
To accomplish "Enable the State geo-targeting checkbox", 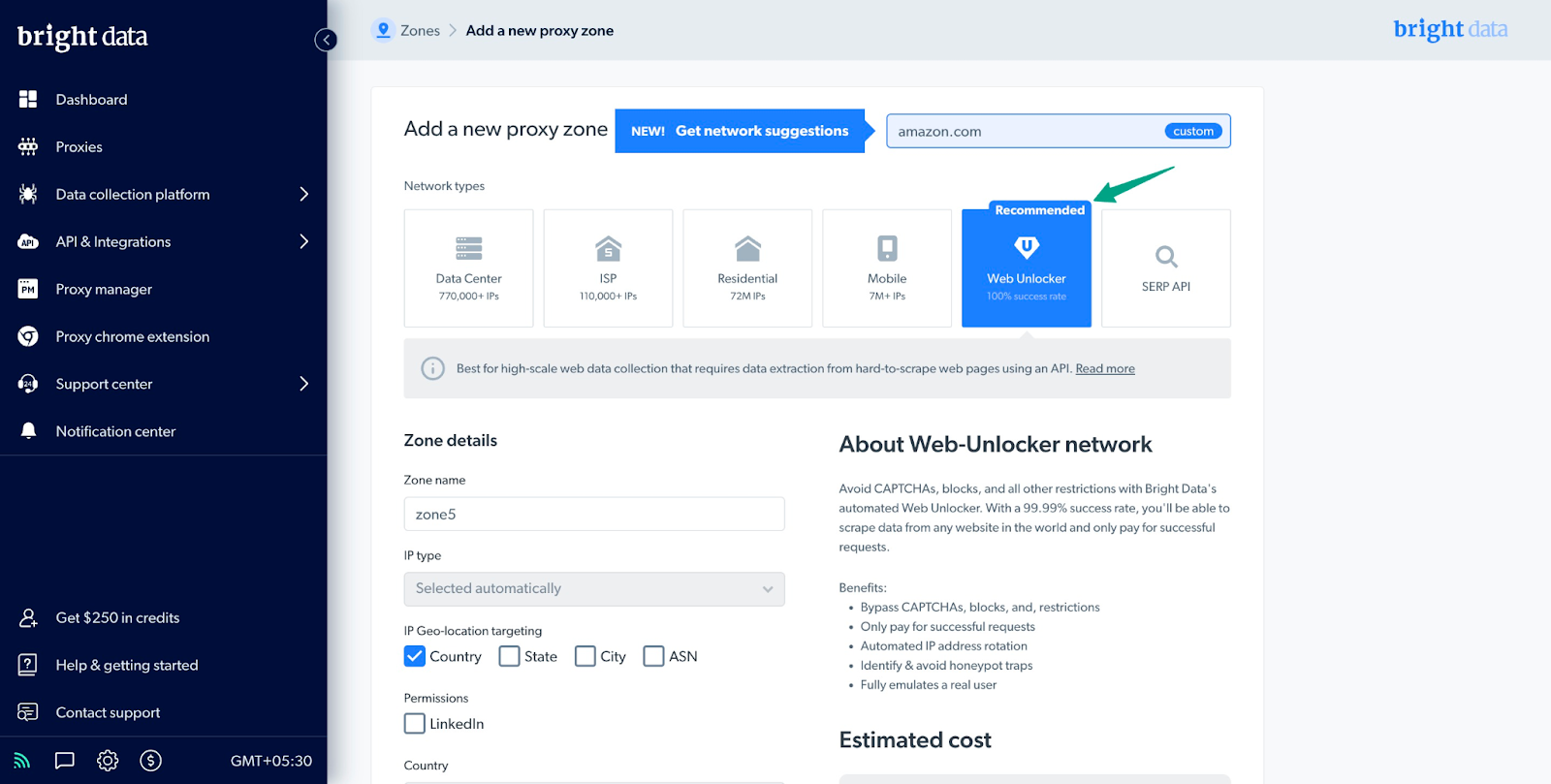I will point(509,656).
